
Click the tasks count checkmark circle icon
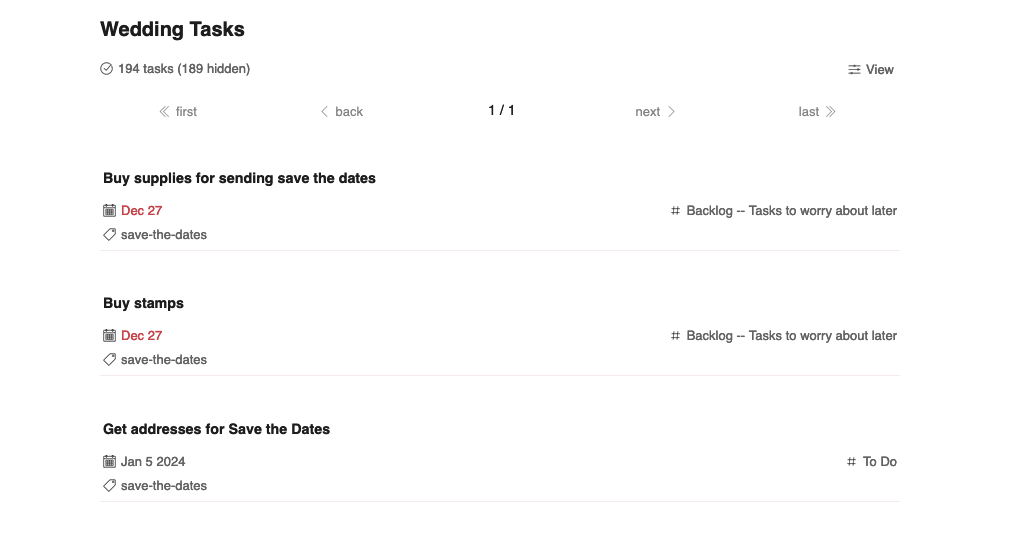click(x=107, y=69)
